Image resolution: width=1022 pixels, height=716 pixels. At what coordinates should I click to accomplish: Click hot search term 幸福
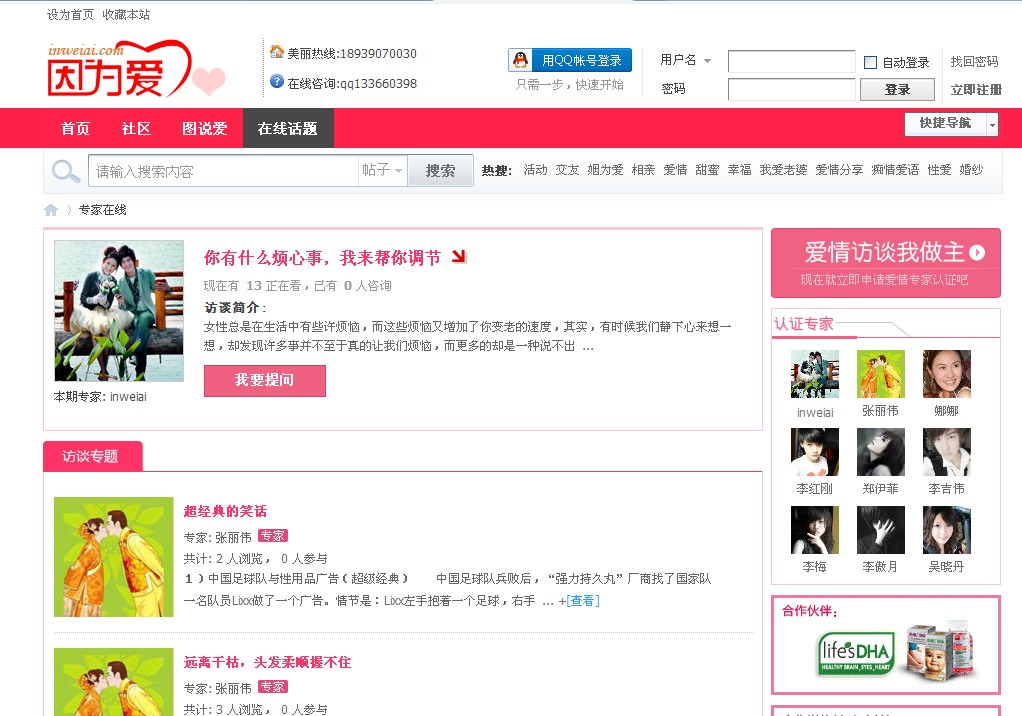tap(739, 170)
